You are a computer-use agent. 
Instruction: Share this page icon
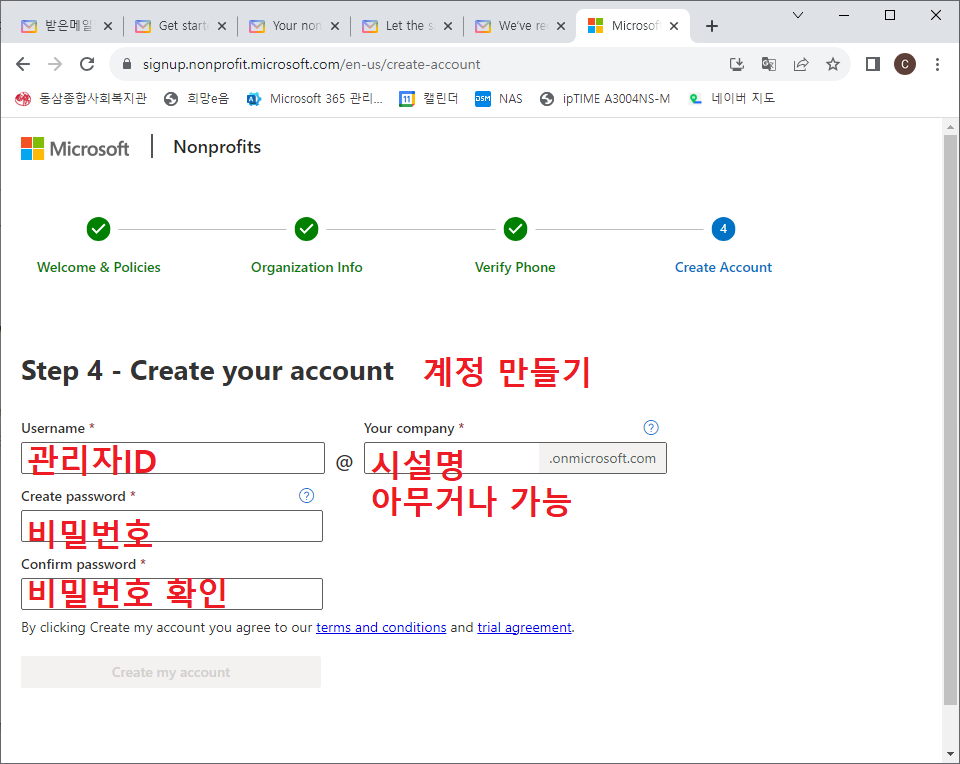pyautogui.click(x=801, y=64)
